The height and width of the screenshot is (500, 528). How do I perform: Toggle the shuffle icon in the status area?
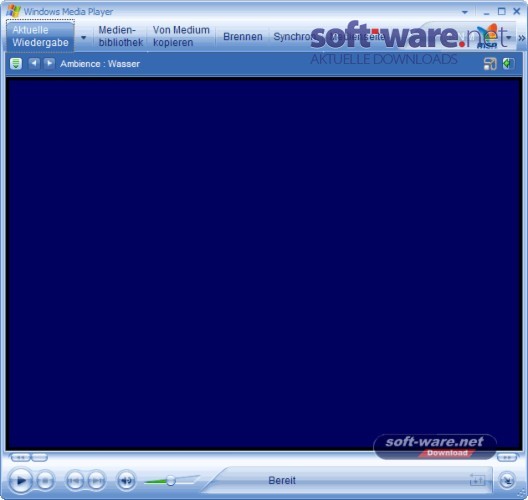click(x=477, y=480)
